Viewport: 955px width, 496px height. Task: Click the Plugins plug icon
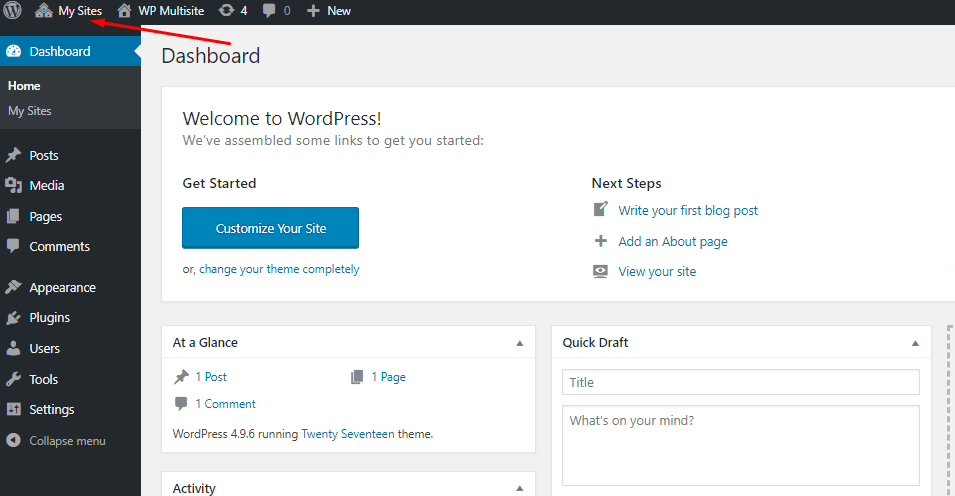click(13, 318)
